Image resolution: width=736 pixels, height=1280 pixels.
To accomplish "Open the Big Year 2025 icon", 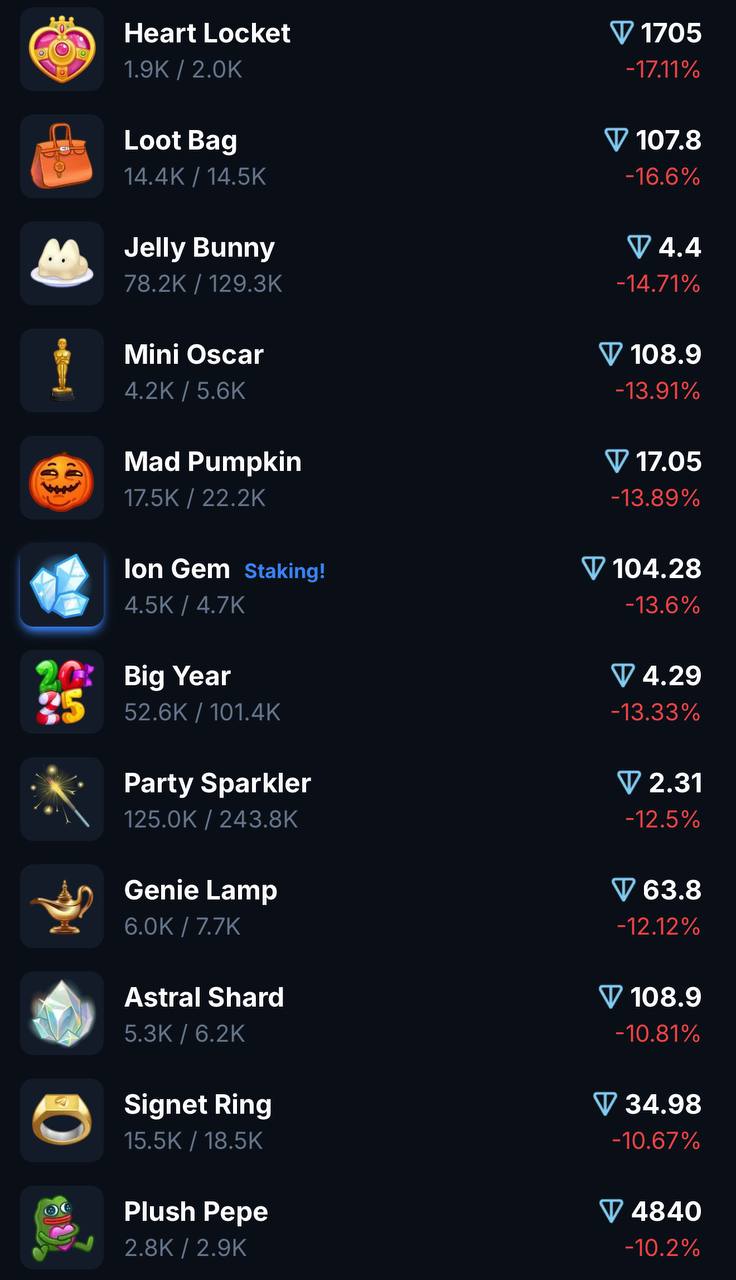I will (62, 692).
